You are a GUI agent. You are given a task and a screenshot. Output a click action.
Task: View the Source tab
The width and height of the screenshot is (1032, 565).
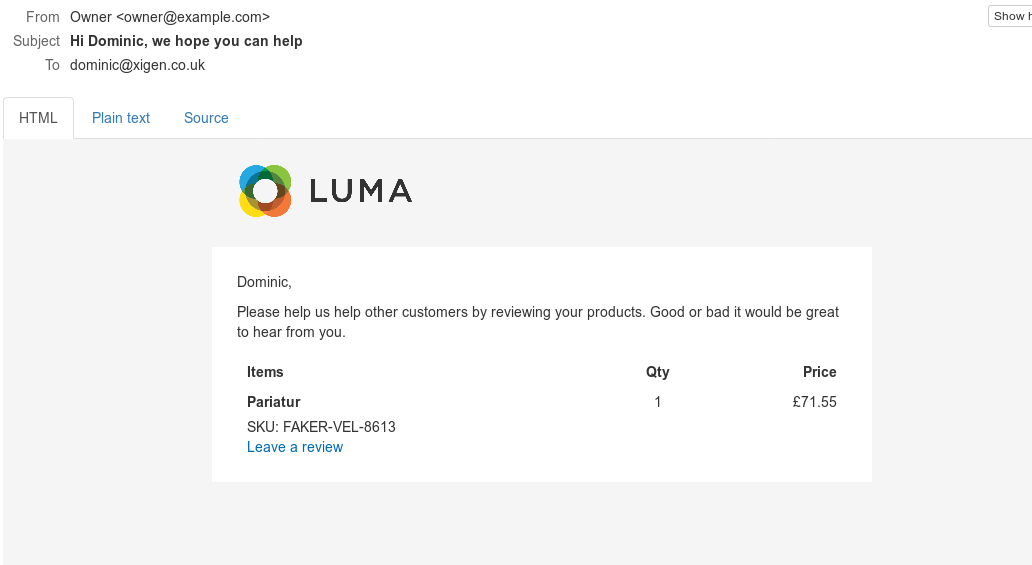pos(206,118)
